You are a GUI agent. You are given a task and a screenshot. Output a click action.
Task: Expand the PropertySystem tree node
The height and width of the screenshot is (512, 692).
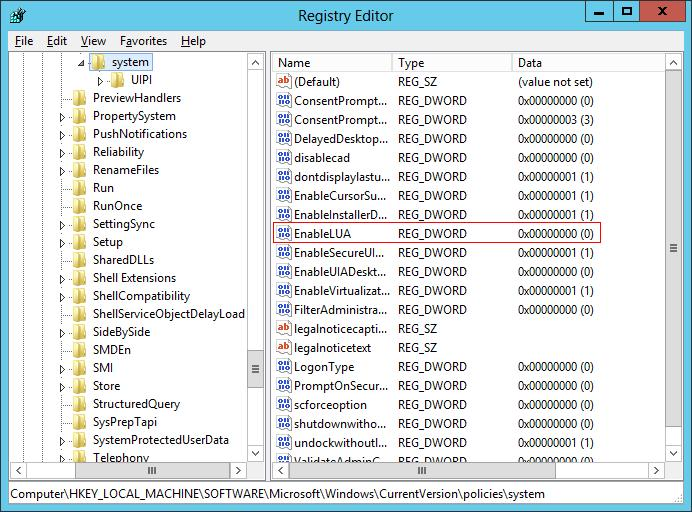62,117
